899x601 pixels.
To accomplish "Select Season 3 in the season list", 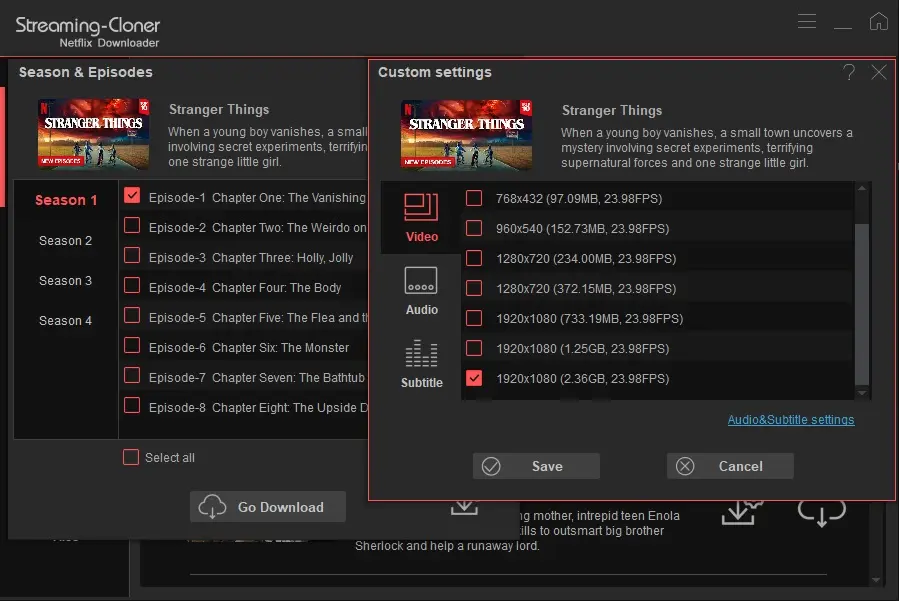I will [65, 281].
